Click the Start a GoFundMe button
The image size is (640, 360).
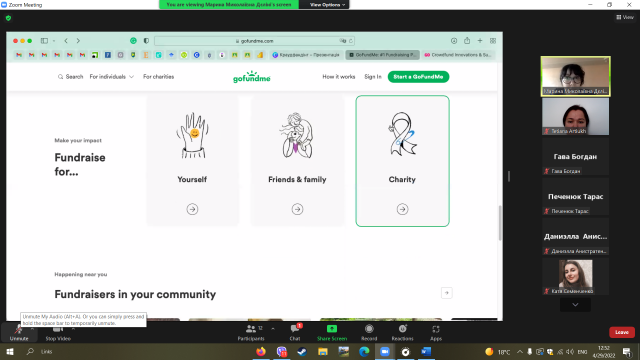pos(418,77)
